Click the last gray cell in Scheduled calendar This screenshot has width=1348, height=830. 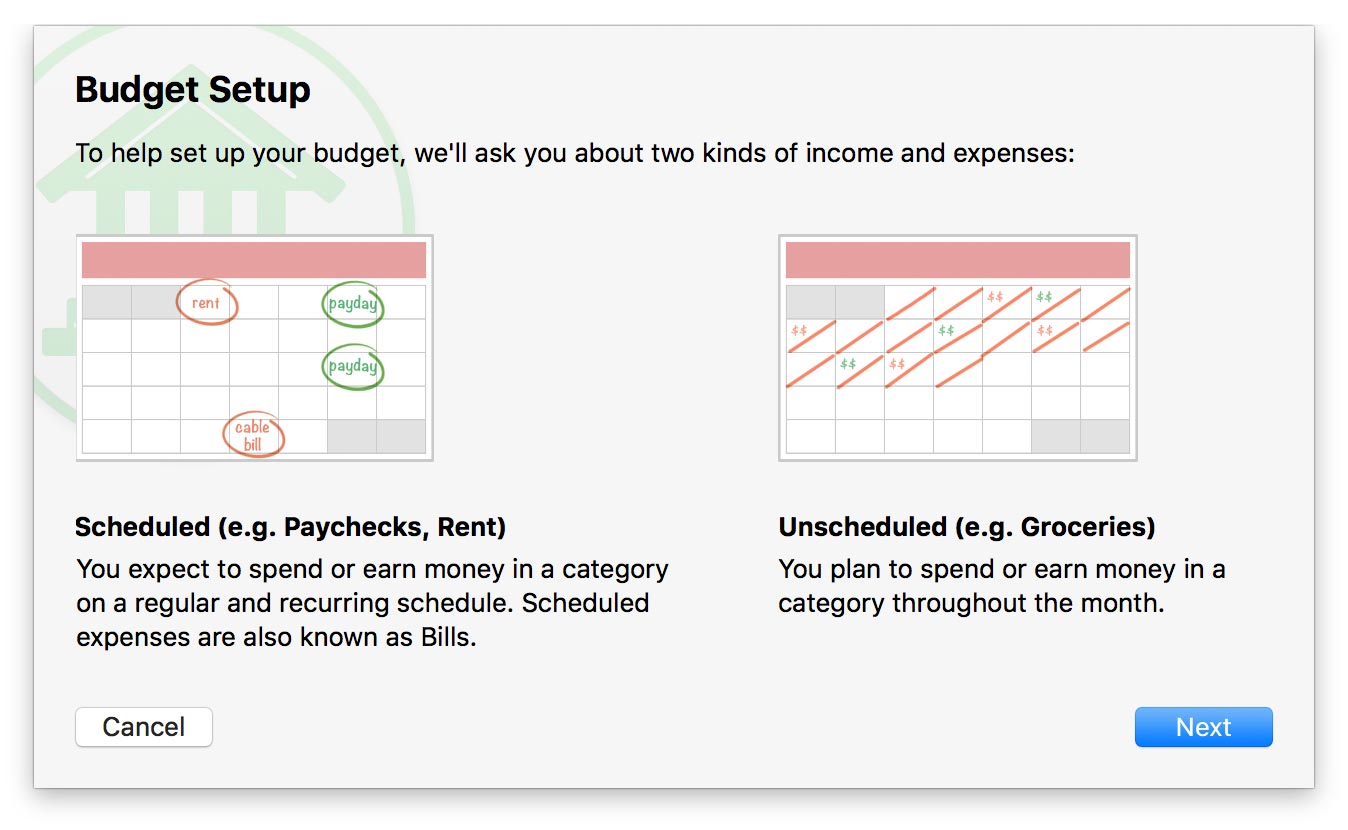[401, 436]
